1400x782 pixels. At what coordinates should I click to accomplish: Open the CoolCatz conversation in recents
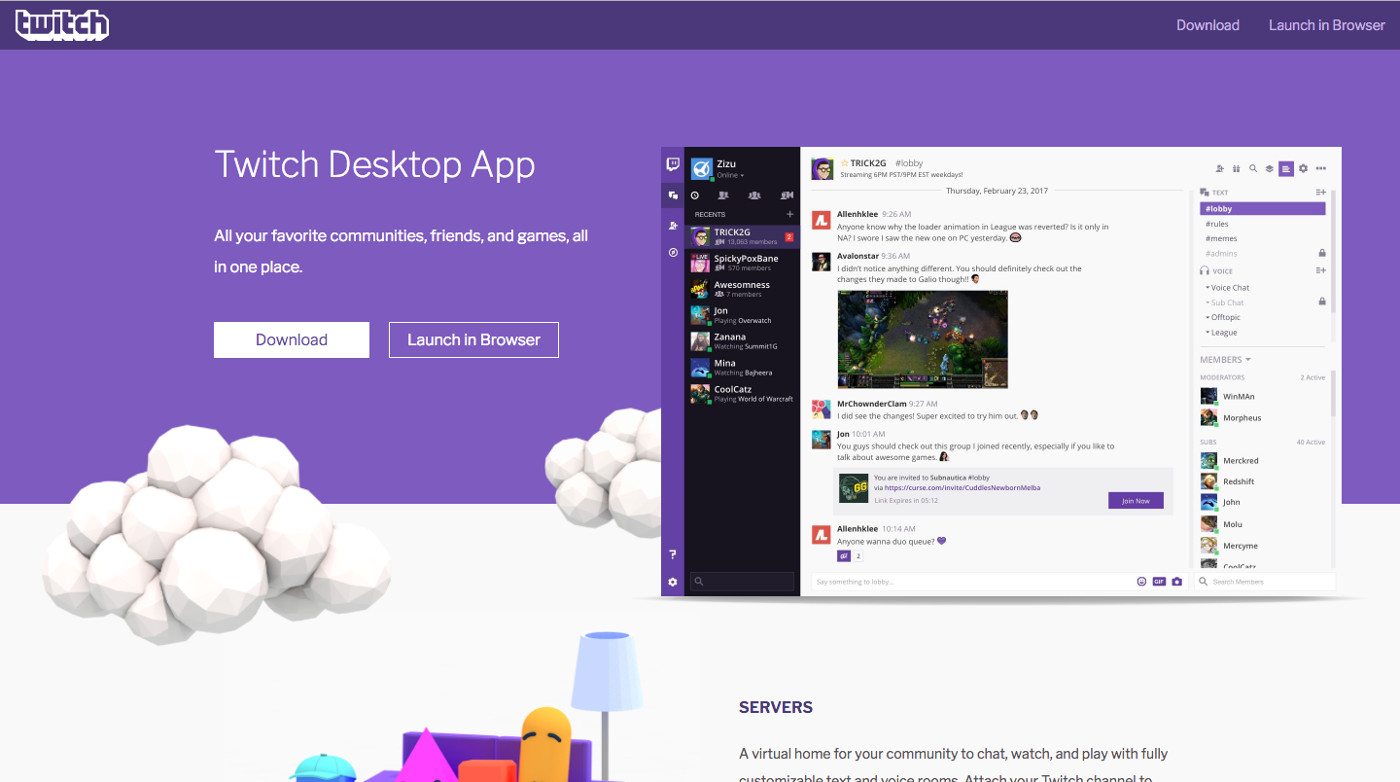742,393
